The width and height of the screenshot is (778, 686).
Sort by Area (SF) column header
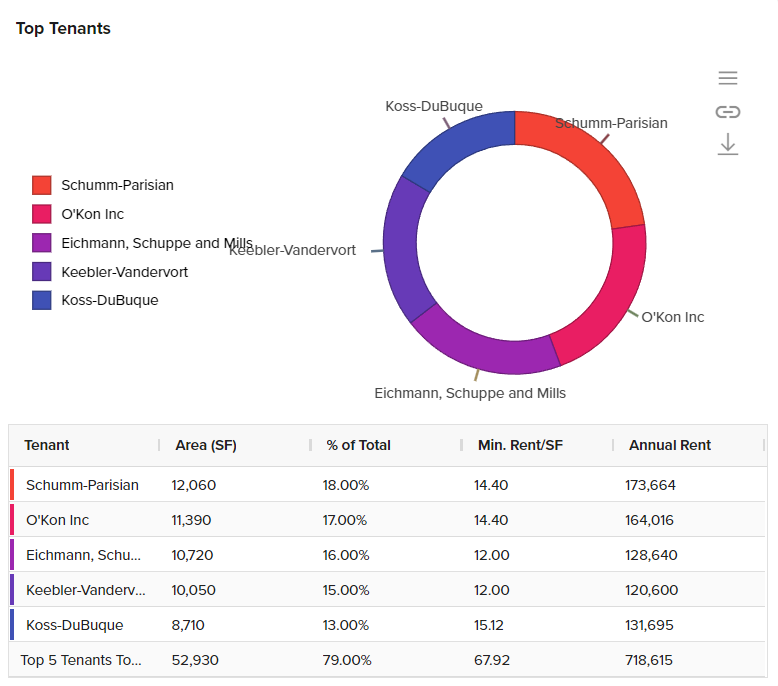[206, 445]
